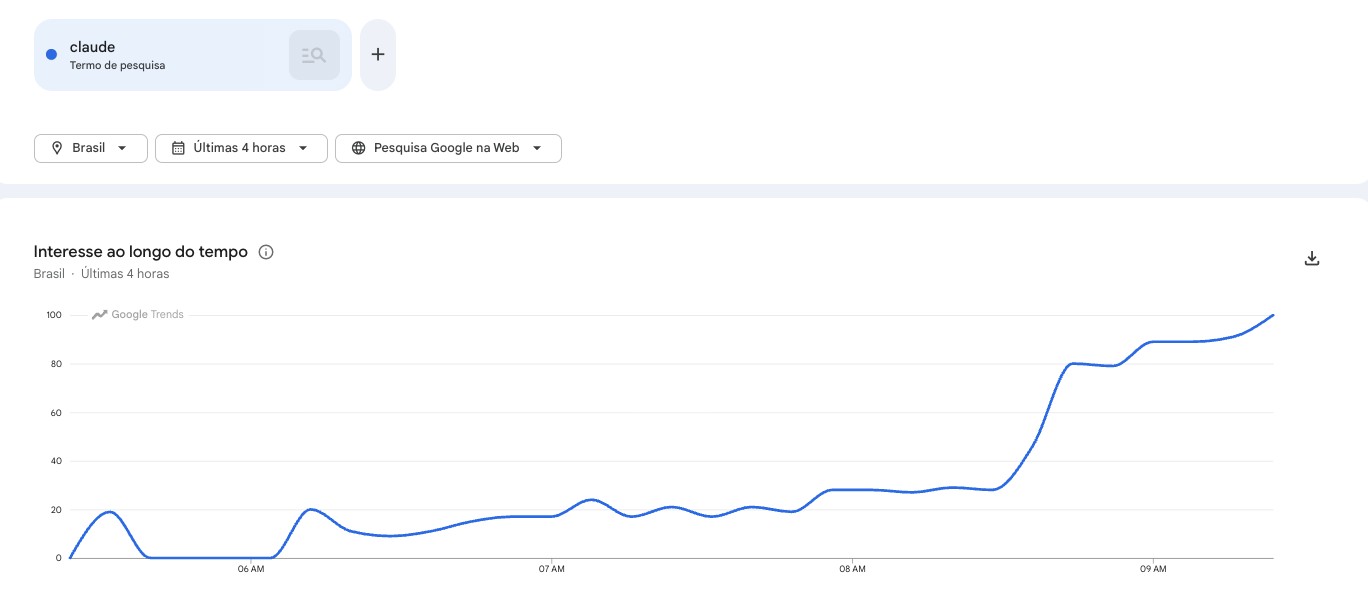Viewport: 1368px width, 595px height.
Task: Click the calendar icon in the Últimas 4 horas filter
Action: pyautogui.click(x=178, y=148)
